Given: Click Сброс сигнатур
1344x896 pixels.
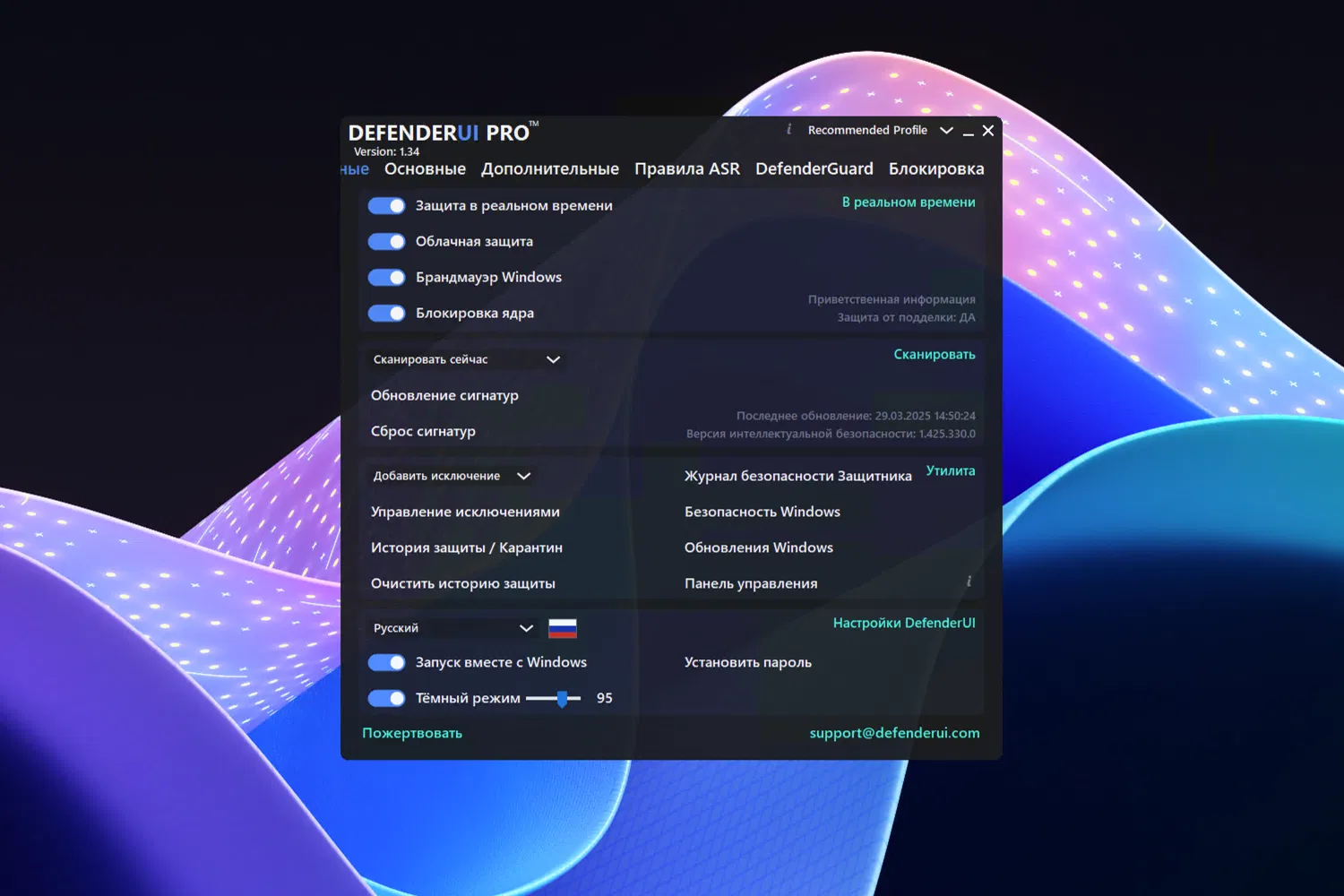Looking at the screenshot, I should [x=423, y=431].
